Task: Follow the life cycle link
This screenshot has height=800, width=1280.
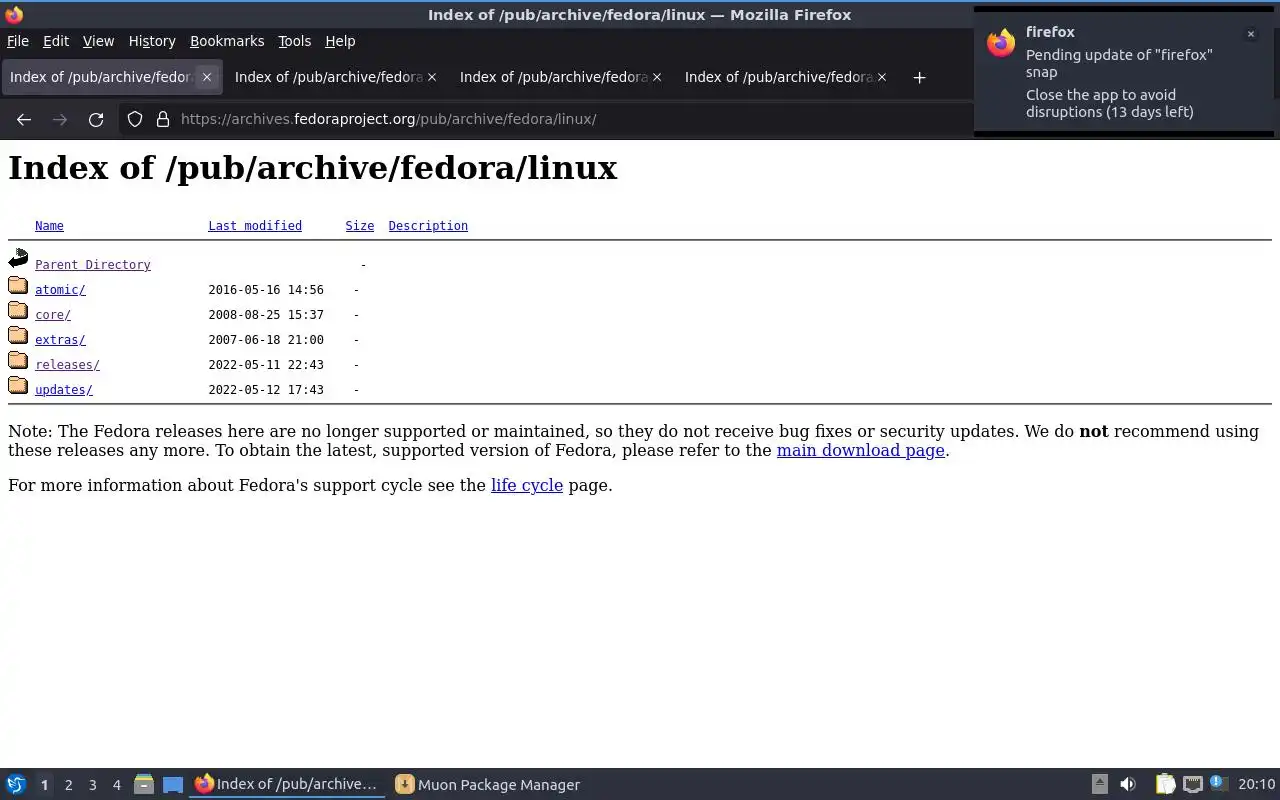Action: coord(527,485)
